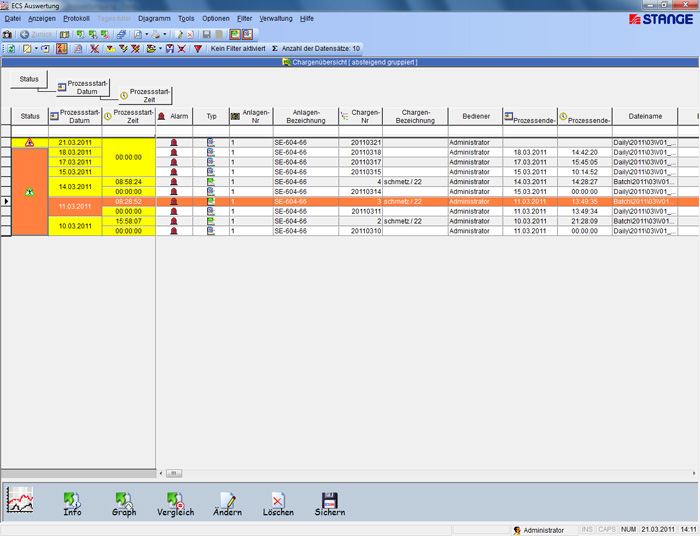Click the Status grouping button
700x536 pixels.
tap(29, 78)
